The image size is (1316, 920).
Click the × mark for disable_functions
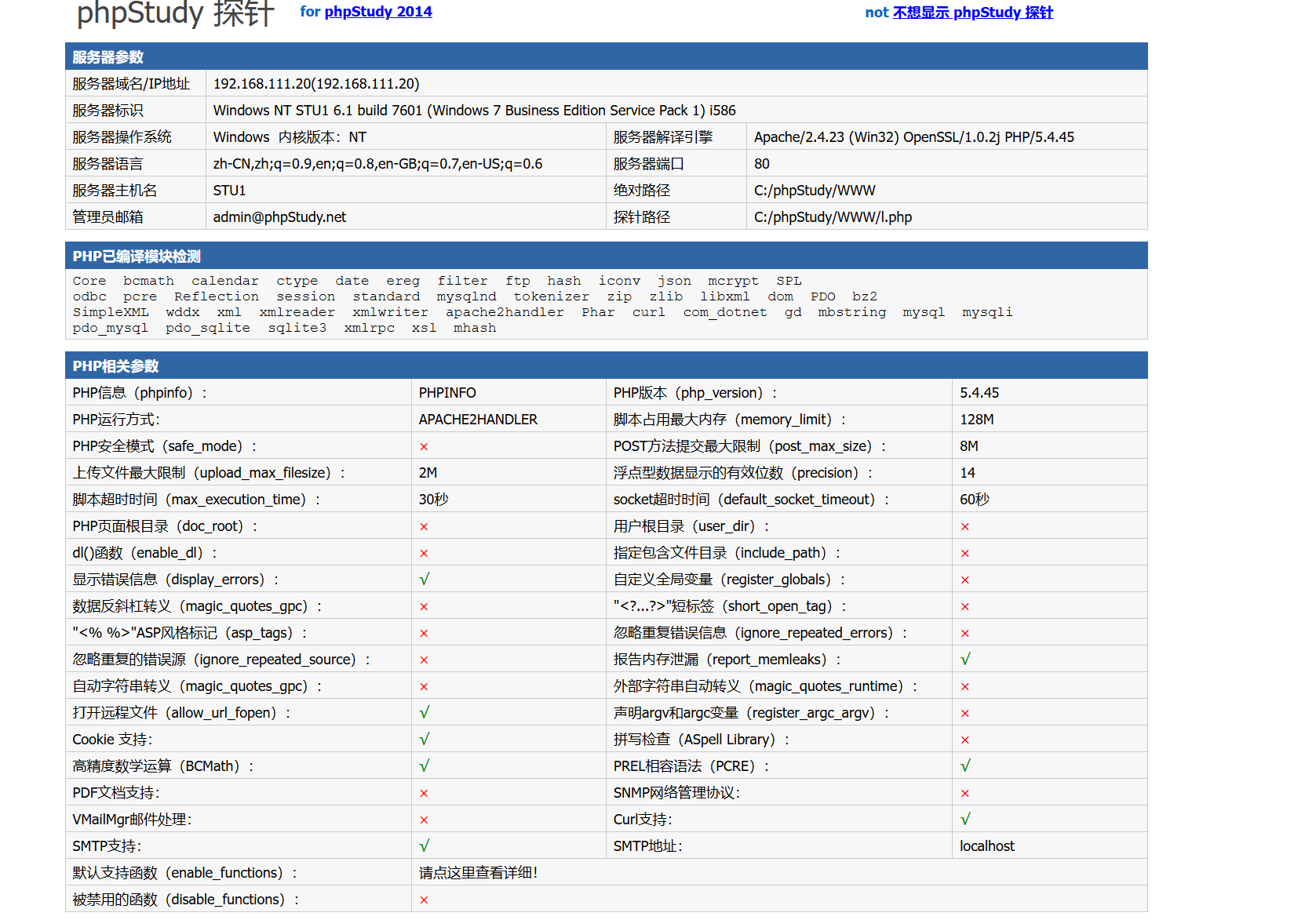[424, 900]
